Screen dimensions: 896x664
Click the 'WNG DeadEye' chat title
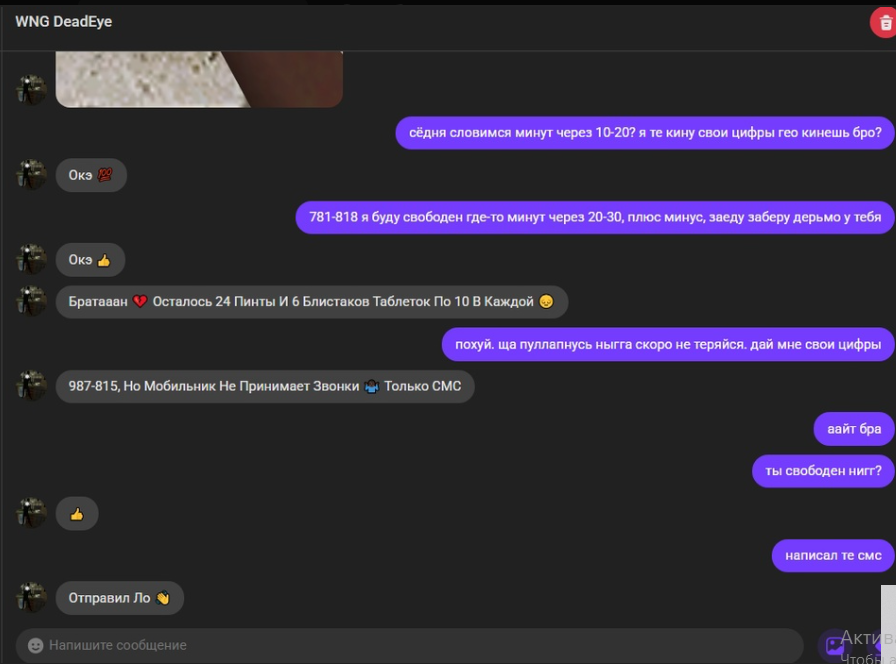coord(63,22)
